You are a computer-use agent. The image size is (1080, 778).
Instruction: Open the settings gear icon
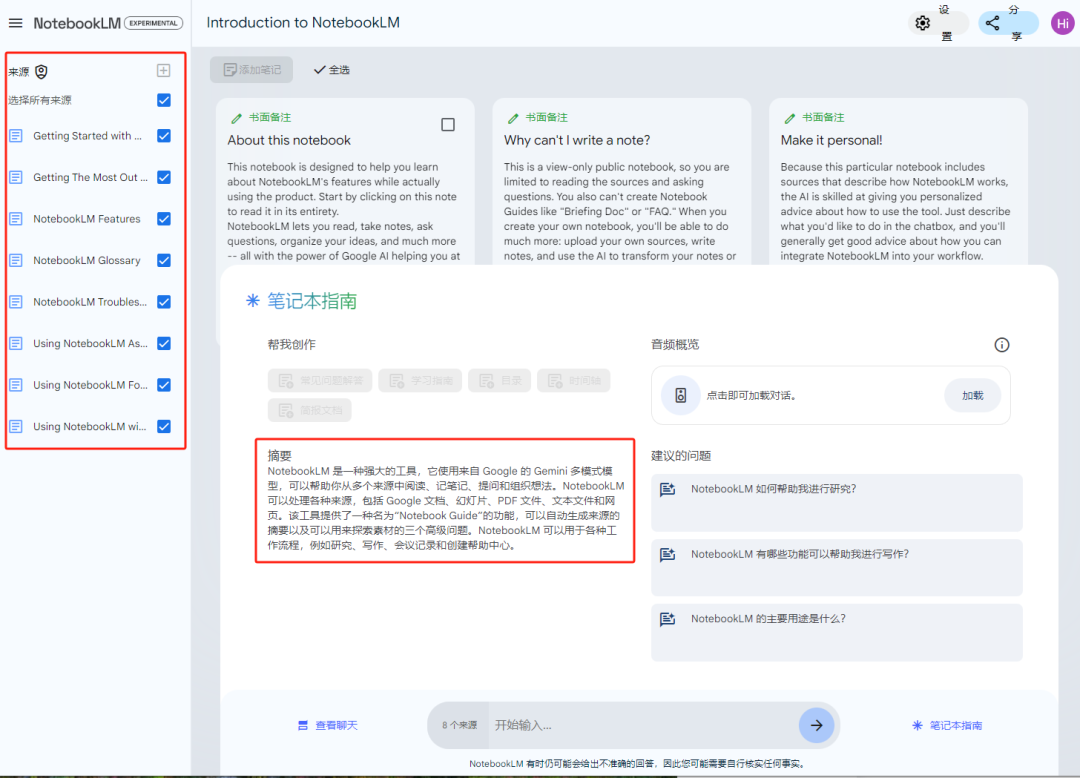922,23
